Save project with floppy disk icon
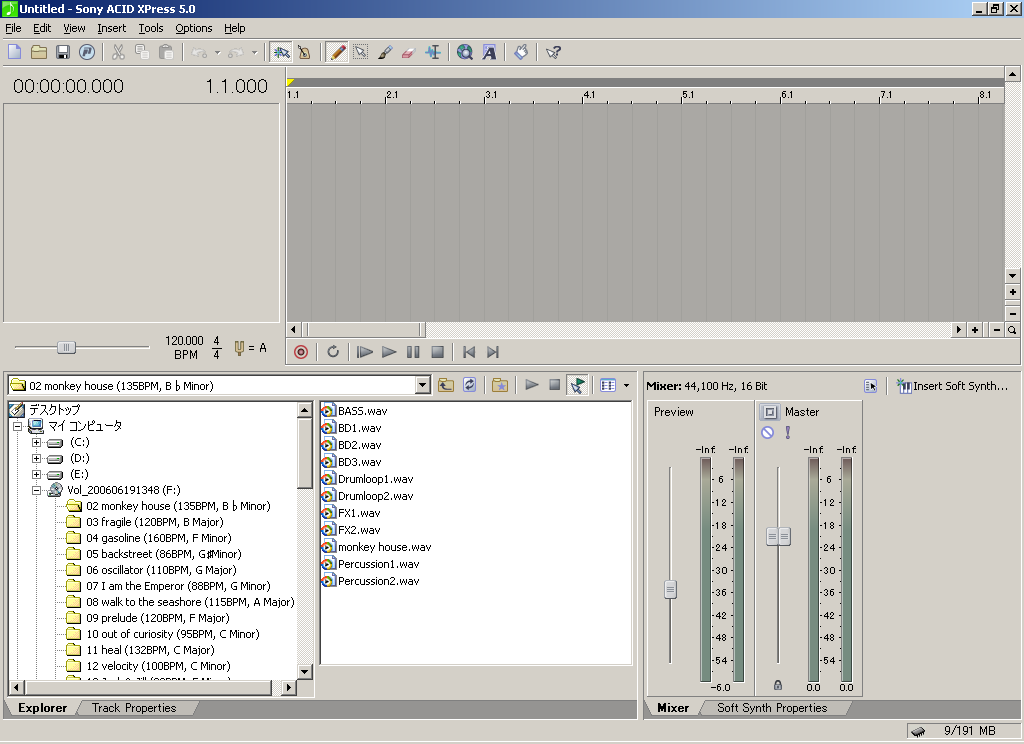1024x744 pixels. [x=63, y=52]
